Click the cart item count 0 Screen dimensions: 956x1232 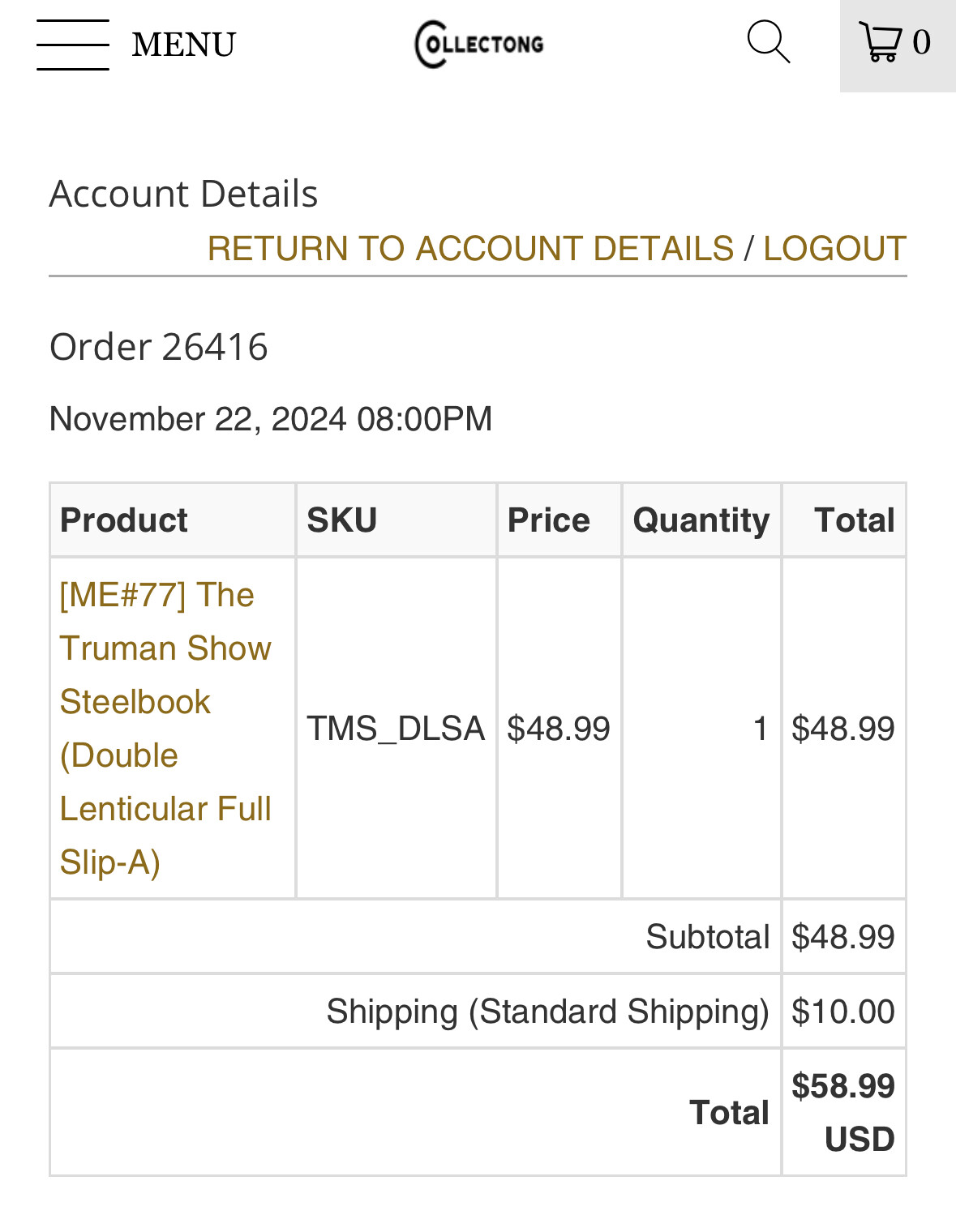click(x=921, y=42)
